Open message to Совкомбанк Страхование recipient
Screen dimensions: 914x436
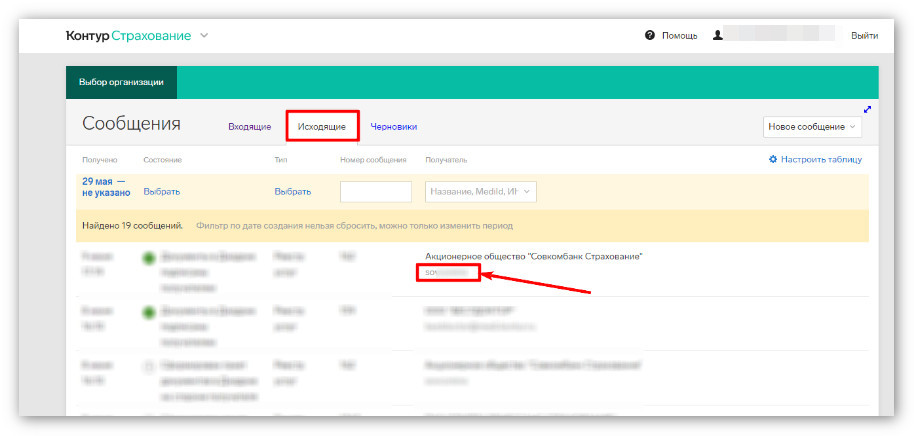point(533,256)
